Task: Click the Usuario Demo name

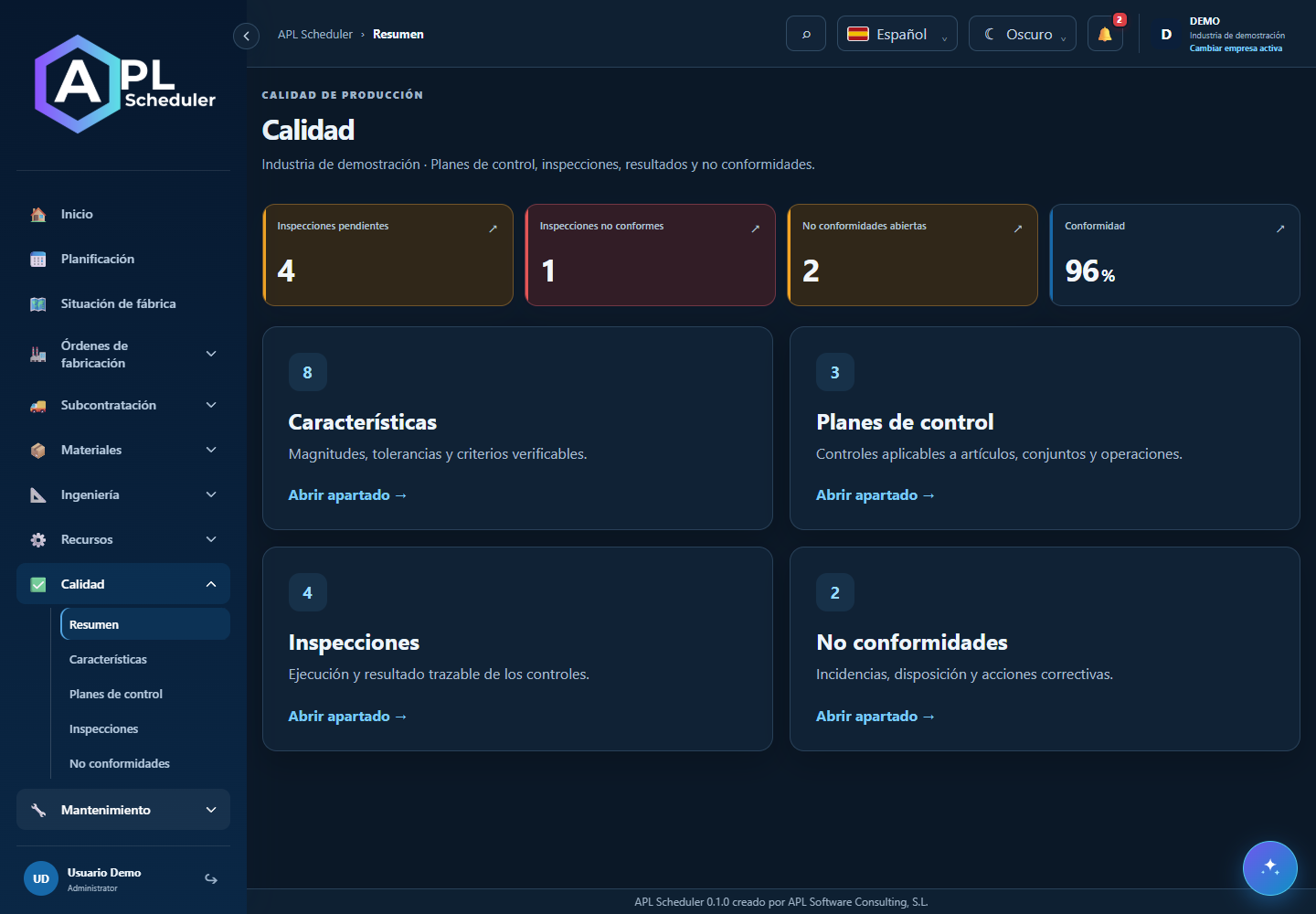Action: point(104,873)
